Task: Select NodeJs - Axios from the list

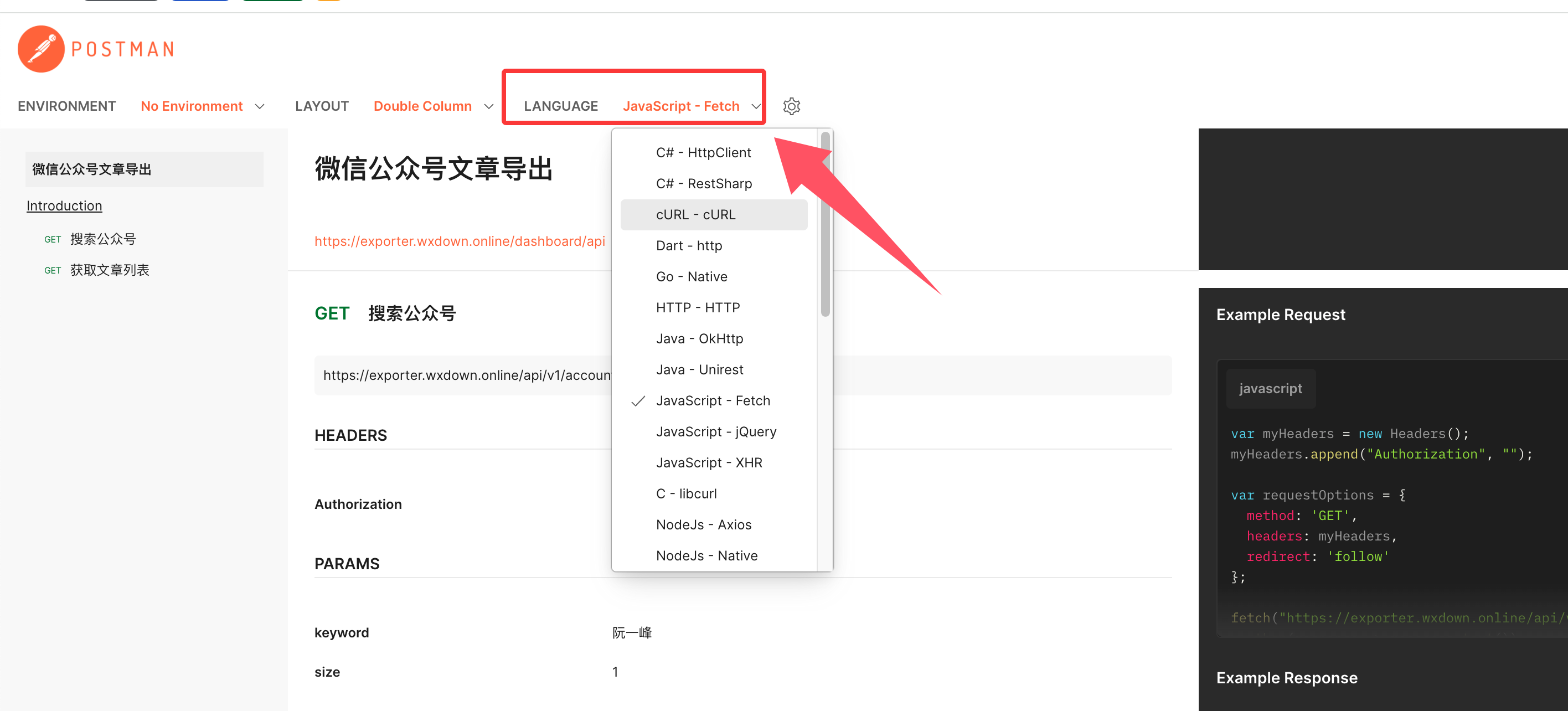Action: (704, 525)
